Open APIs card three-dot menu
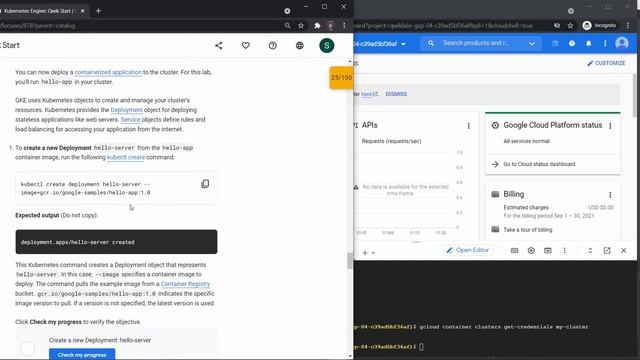The height and width of the screenshot is (360, 640). point(469,126)
